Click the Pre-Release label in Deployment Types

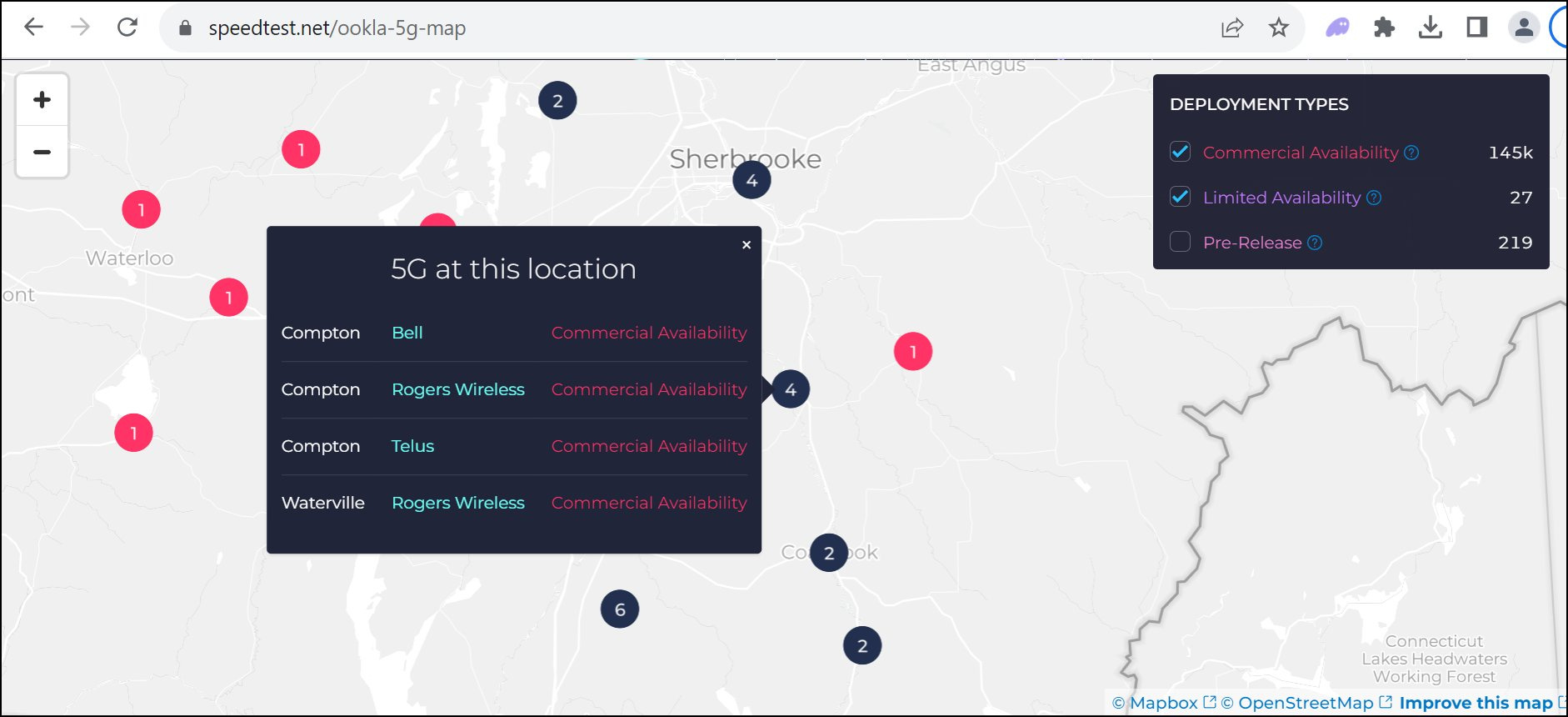(x=1252, y=243)
